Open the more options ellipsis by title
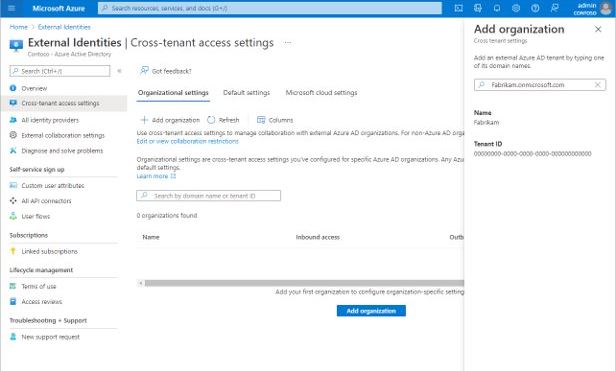This screenshot has height=371, width=616. pyautogui.click(x=288, y=42)
